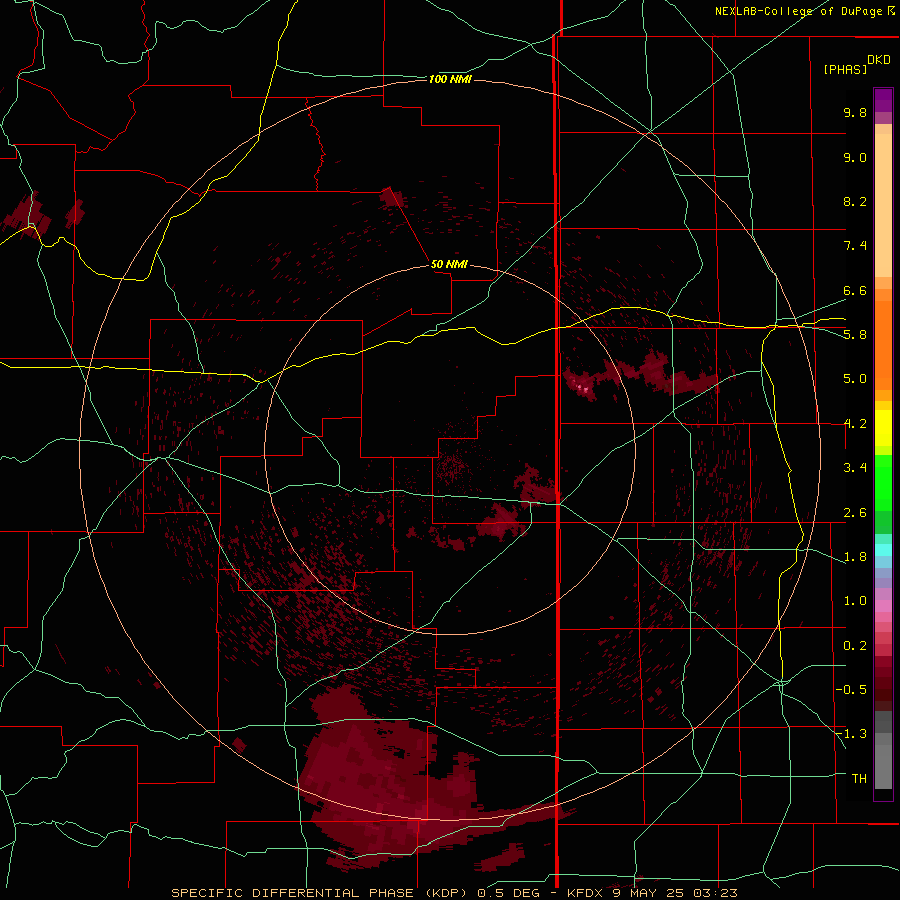Click the DKD [PHAS] legend heading
900x900 pixels.
point(857,64)
